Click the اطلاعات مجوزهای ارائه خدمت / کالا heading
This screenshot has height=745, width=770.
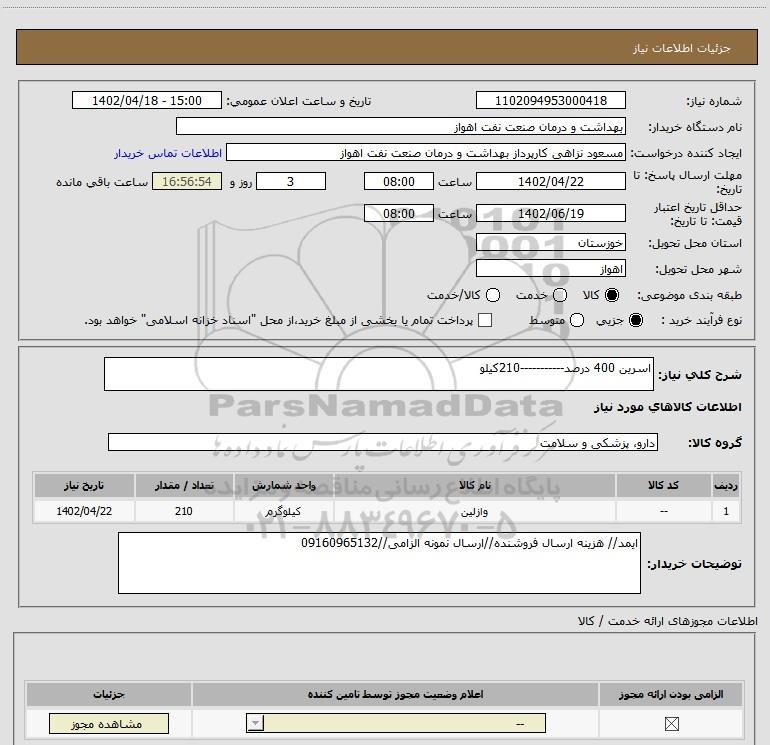point(667,621)
